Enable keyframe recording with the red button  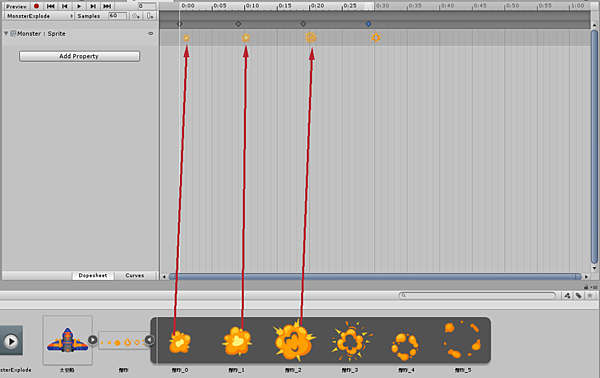click(36, 6)
